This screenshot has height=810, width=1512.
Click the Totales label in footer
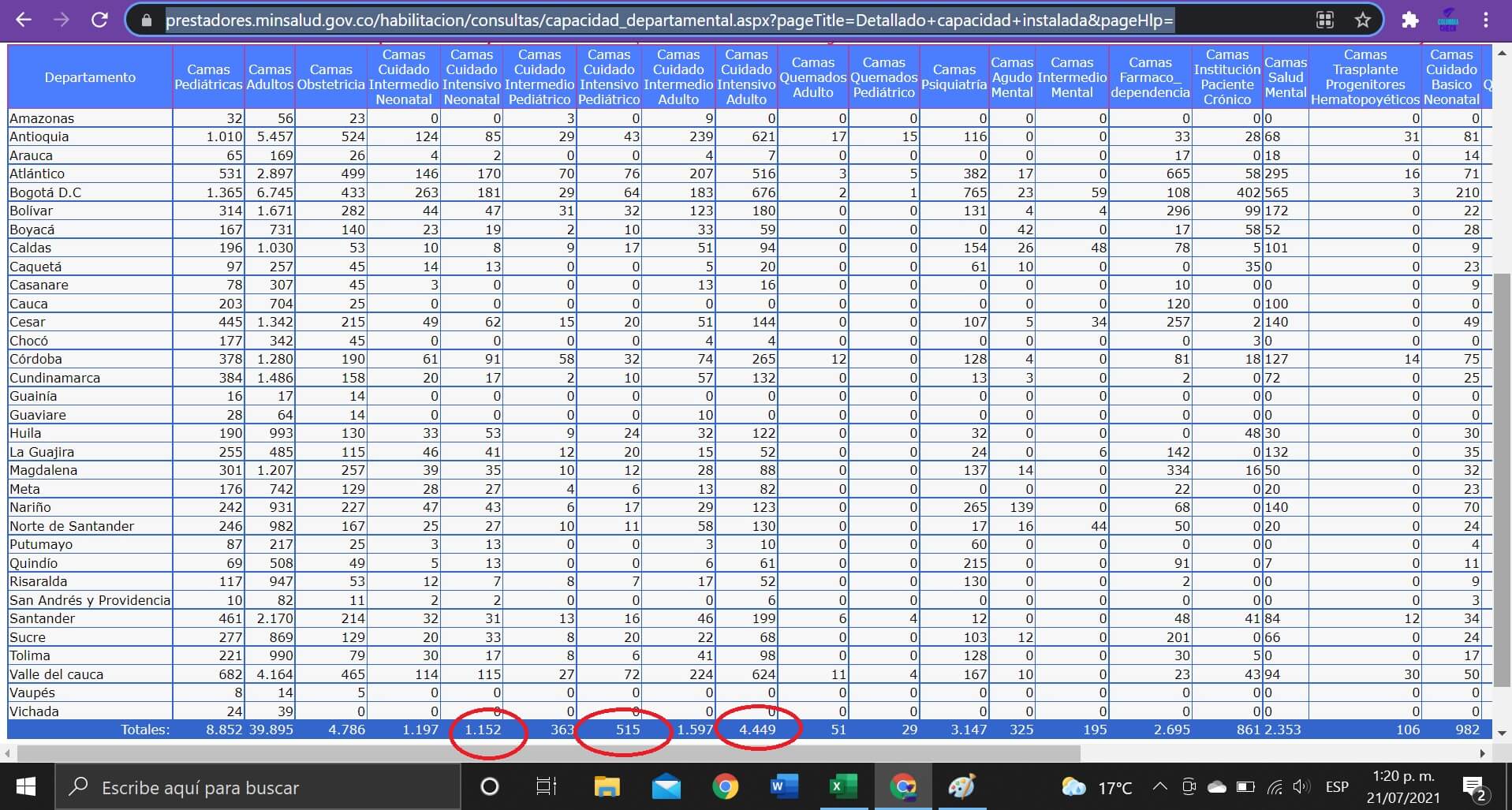point(145,730)
